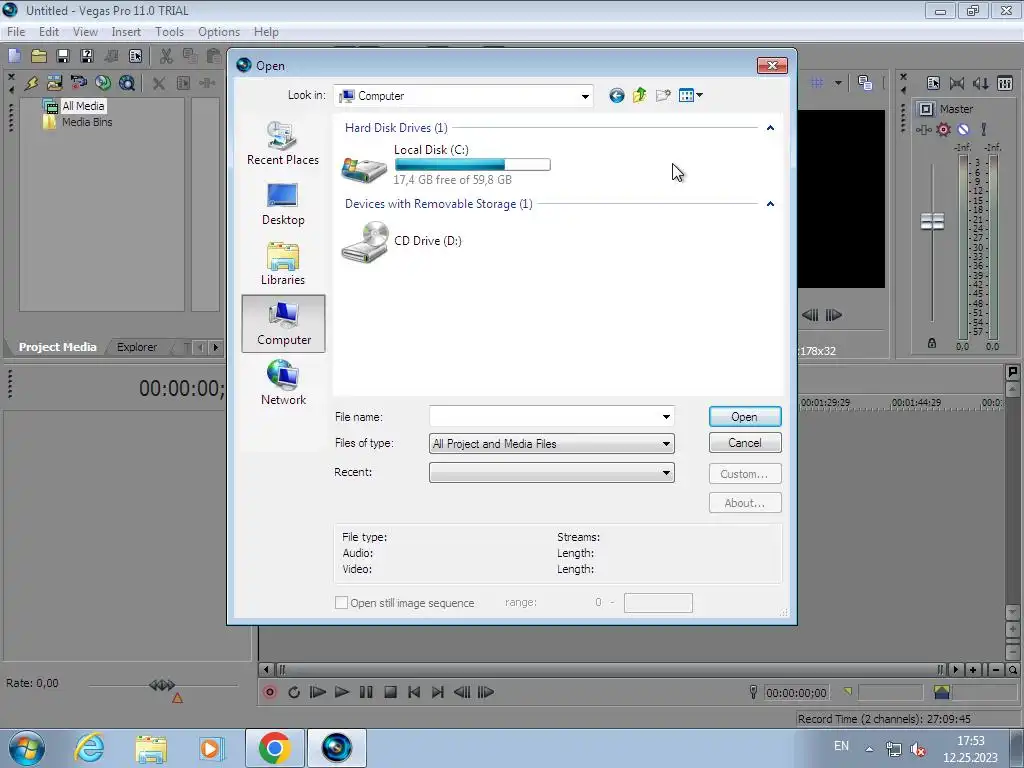Click the Save floppy icon in Vegas toolbar
1024x768 pixels.
(x=63, y=56)
